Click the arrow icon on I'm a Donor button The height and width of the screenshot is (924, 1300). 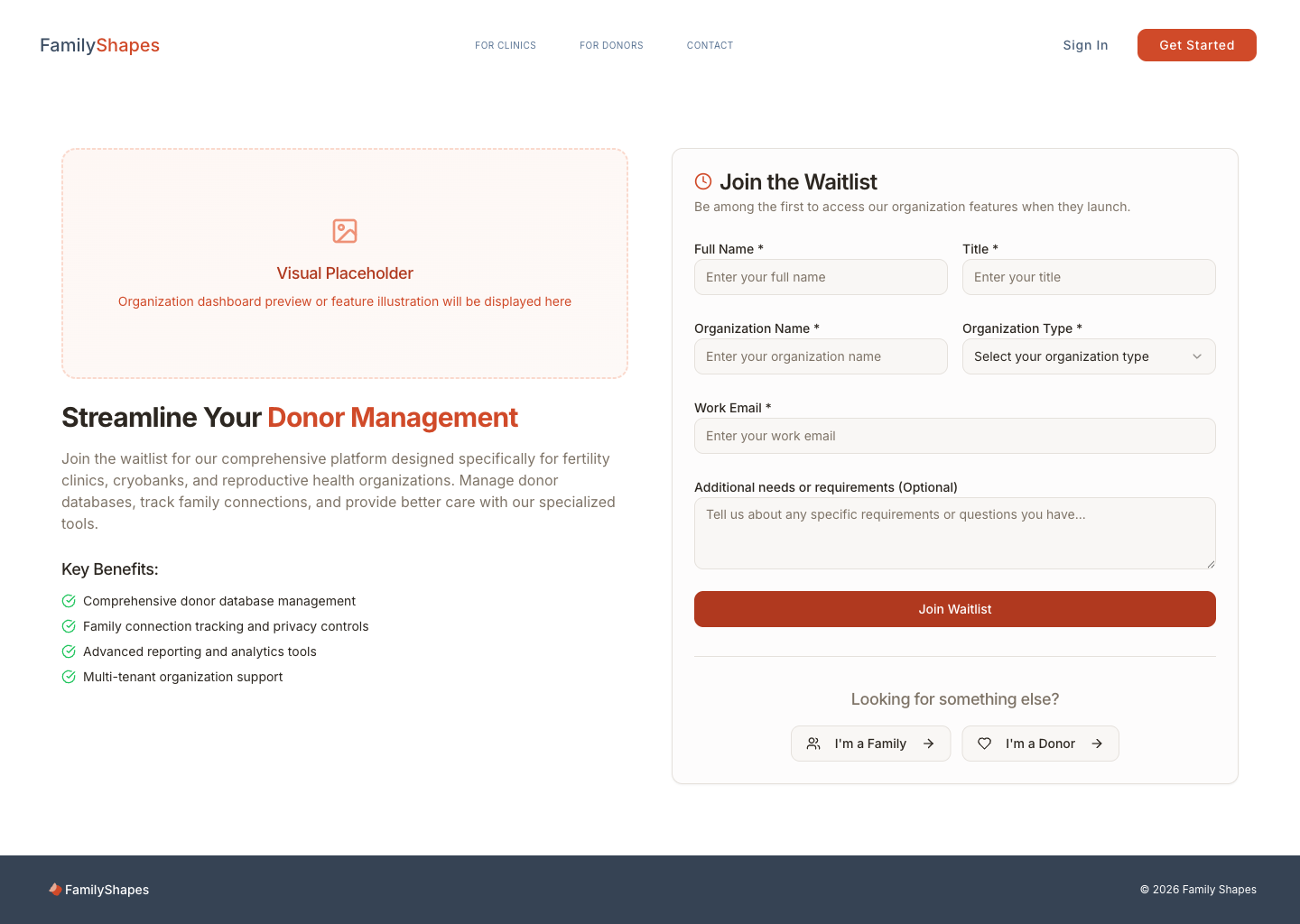[x=1098, y=744]
